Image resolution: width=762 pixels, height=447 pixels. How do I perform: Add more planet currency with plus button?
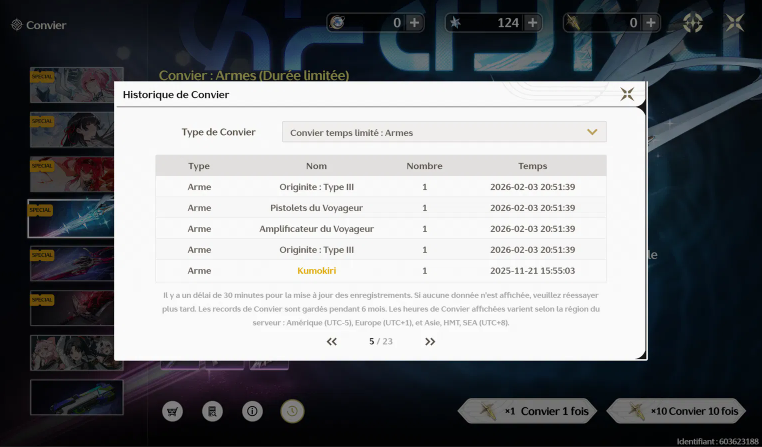coord(415,22)
